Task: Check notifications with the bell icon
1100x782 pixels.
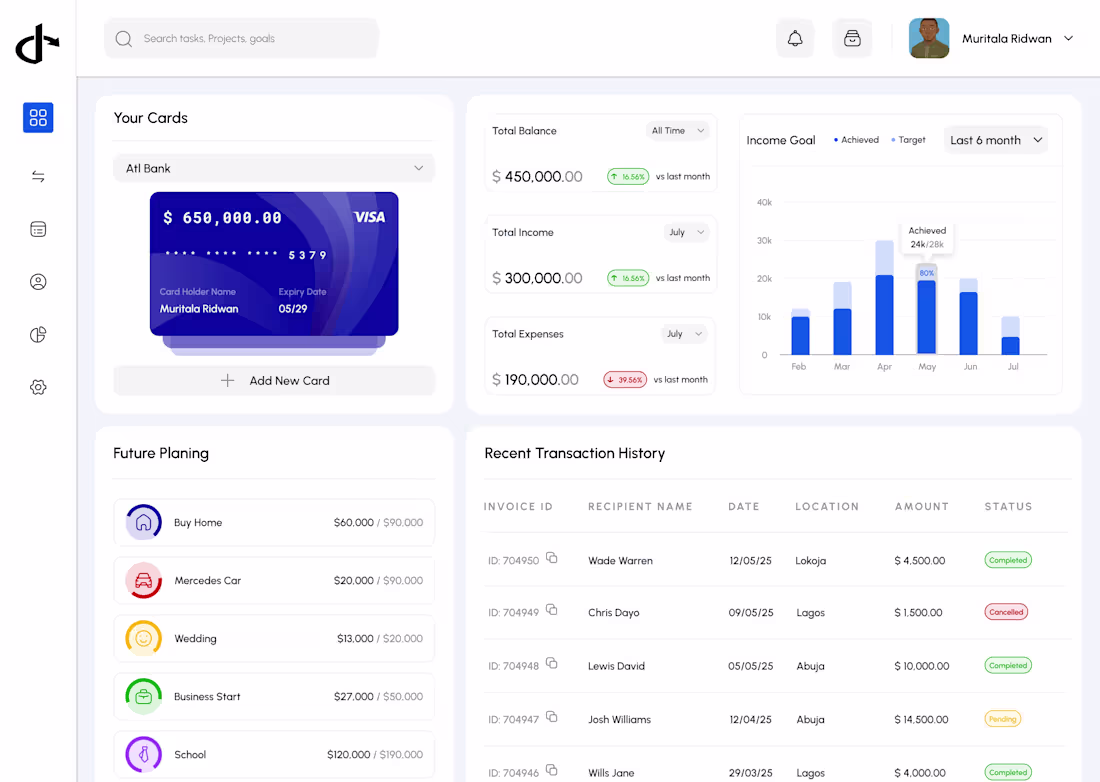Action: (x=795, y=37)
